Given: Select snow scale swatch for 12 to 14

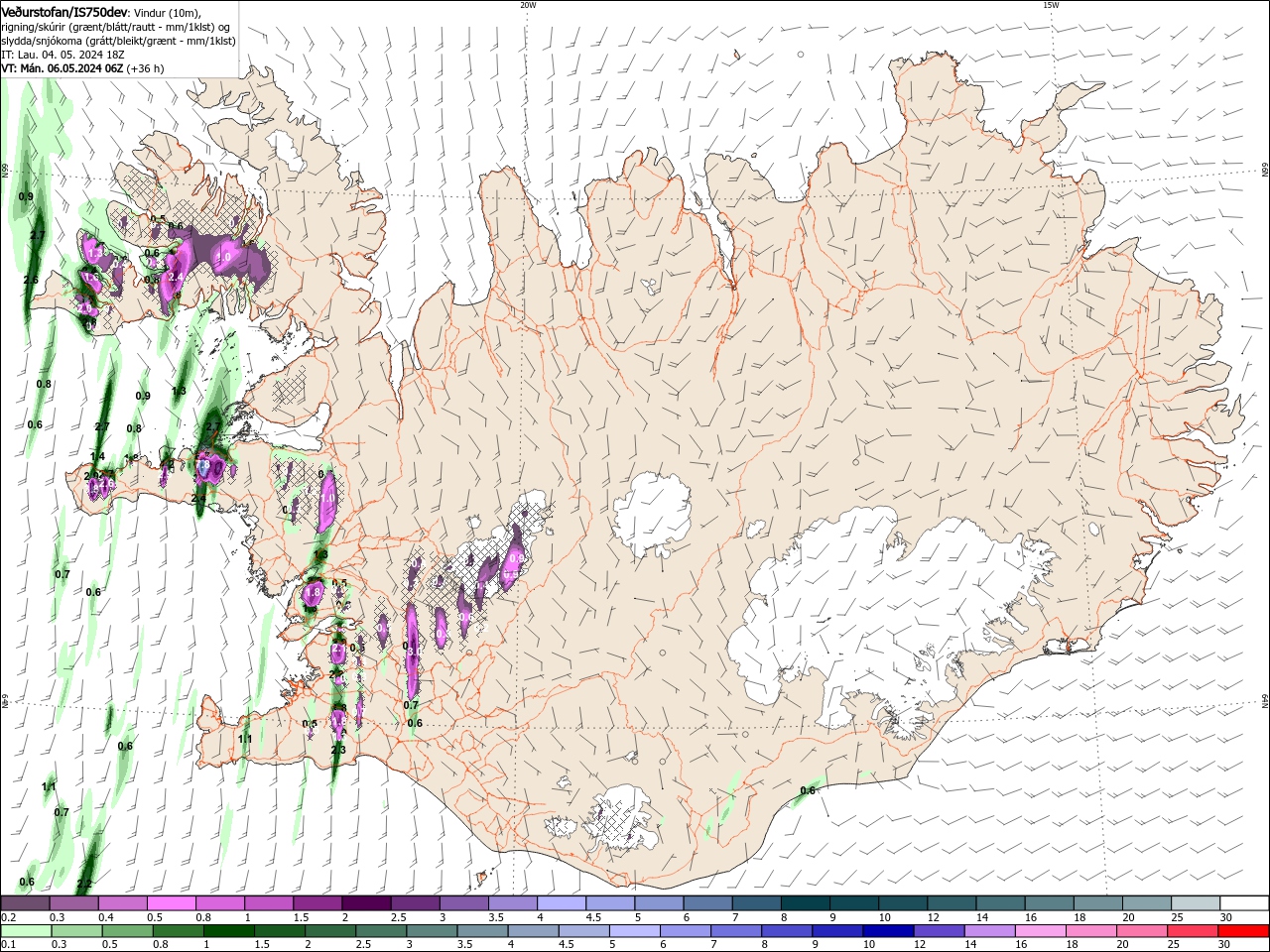Looking at the screenshot, I should 950,903.
